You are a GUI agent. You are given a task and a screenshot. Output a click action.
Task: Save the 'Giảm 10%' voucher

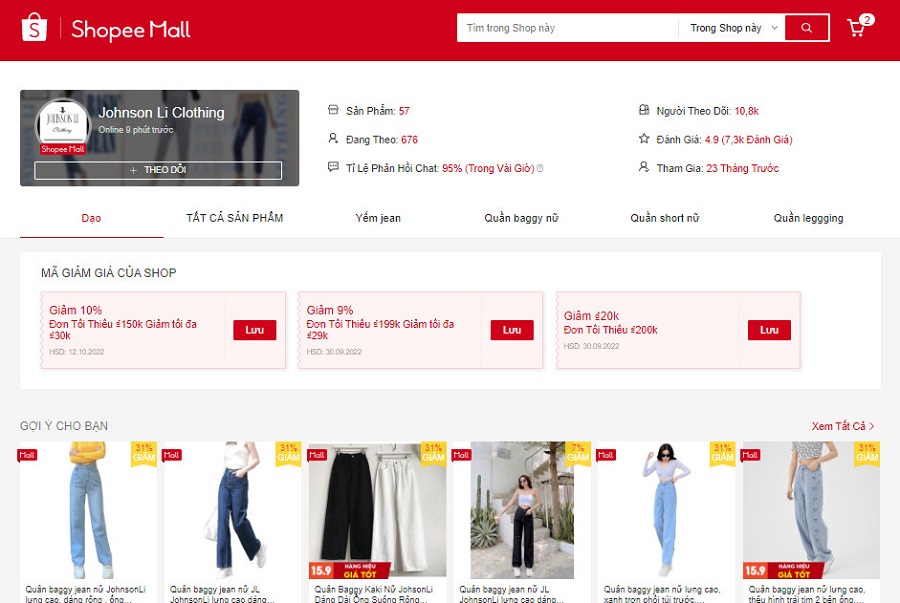click(254, 330)
